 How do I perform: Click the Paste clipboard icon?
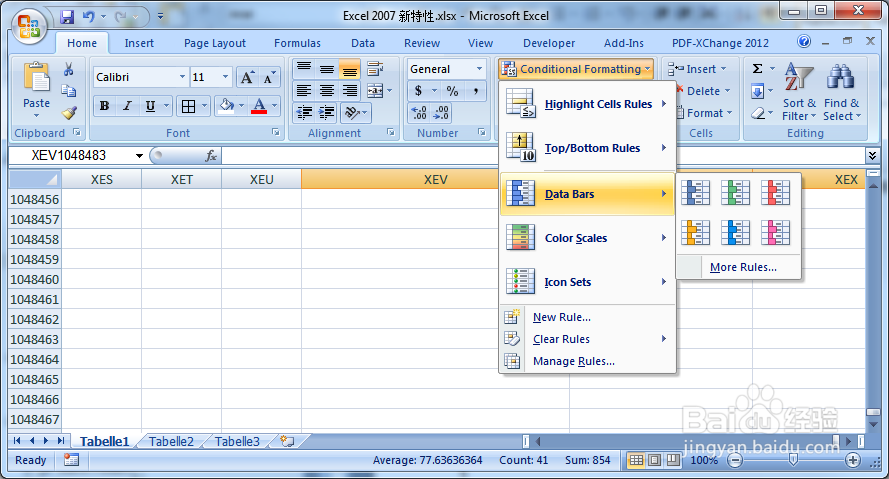click(36, 78)
